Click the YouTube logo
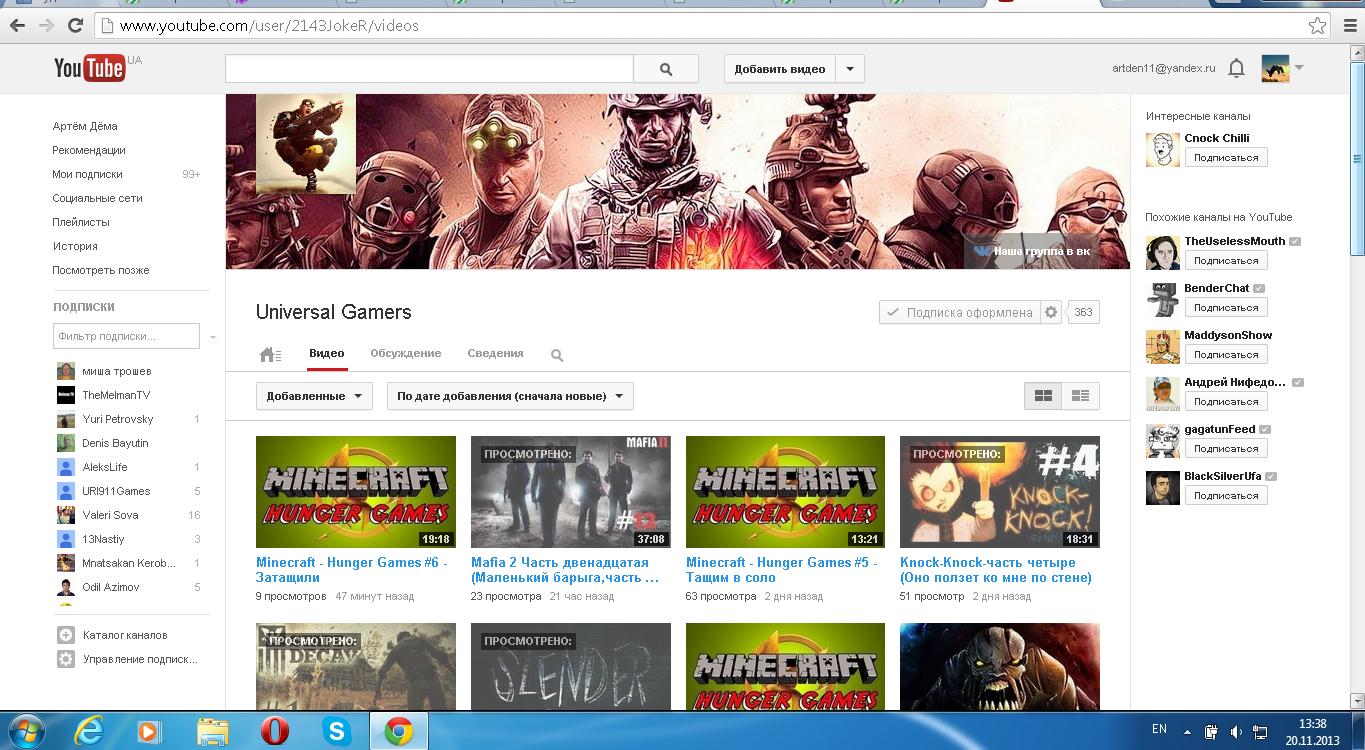This screenshot has height=750, width=1365. tap(89, 68)
